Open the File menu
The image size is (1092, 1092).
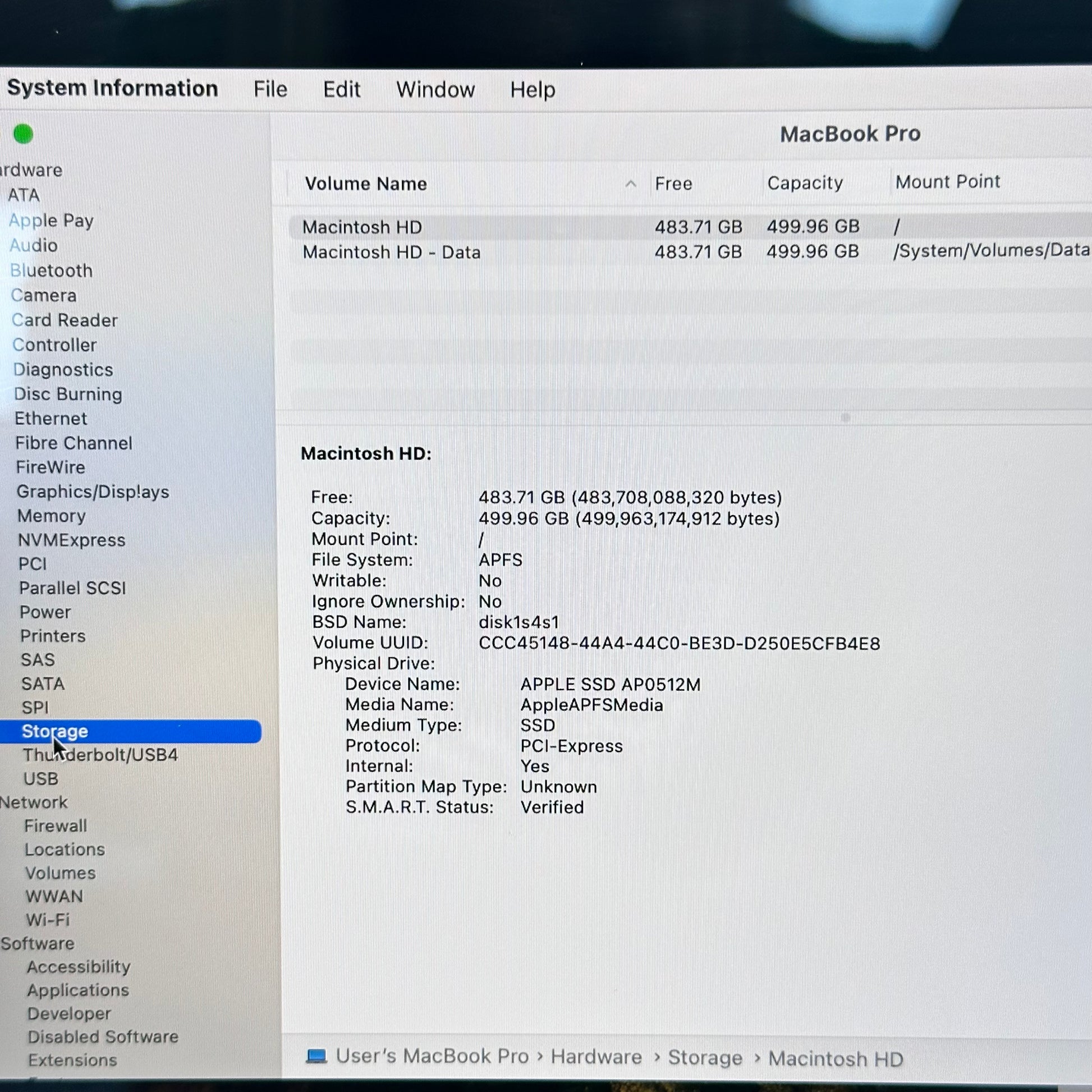[270, 89]
